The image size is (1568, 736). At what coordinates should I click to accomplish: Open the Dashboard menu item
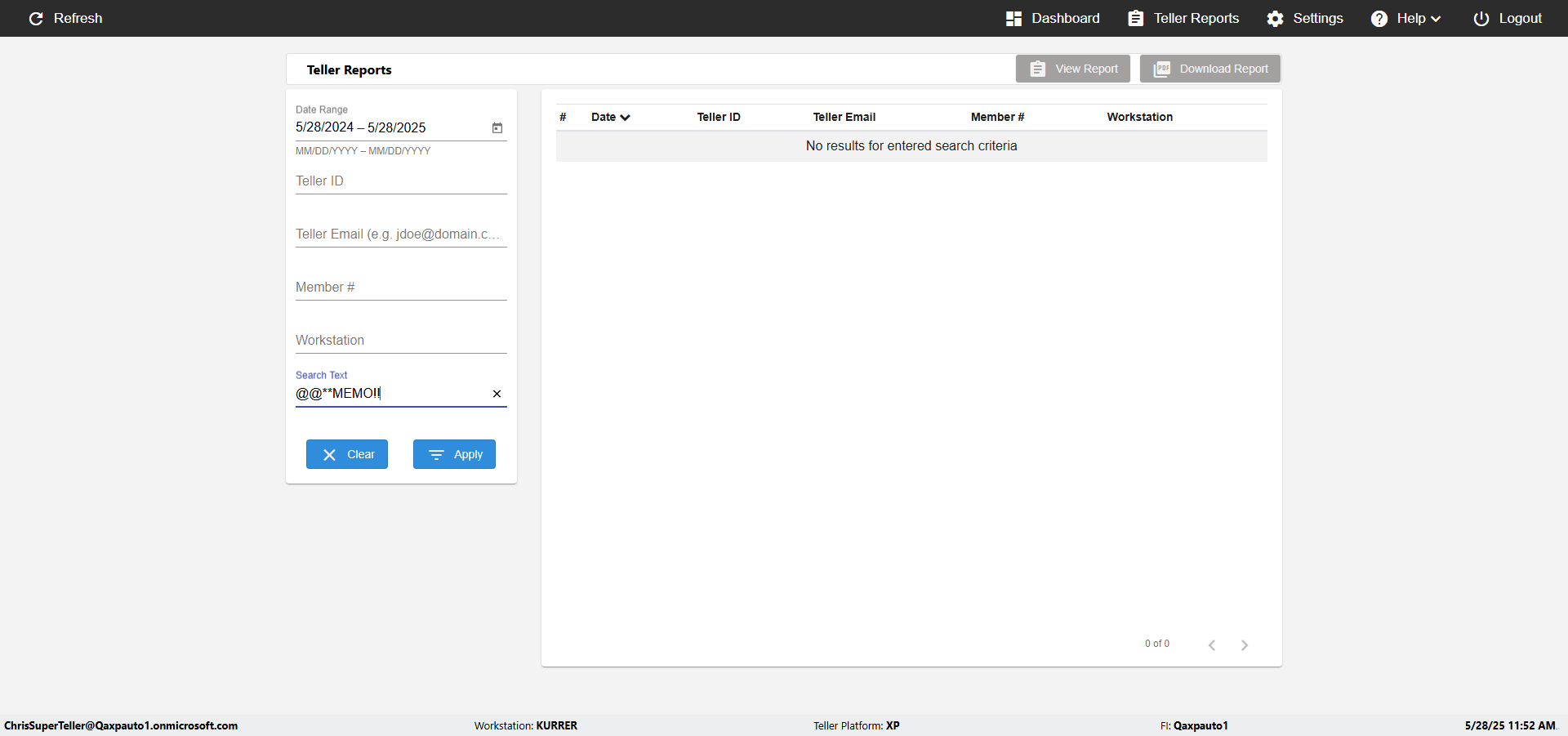[1053, 18]
